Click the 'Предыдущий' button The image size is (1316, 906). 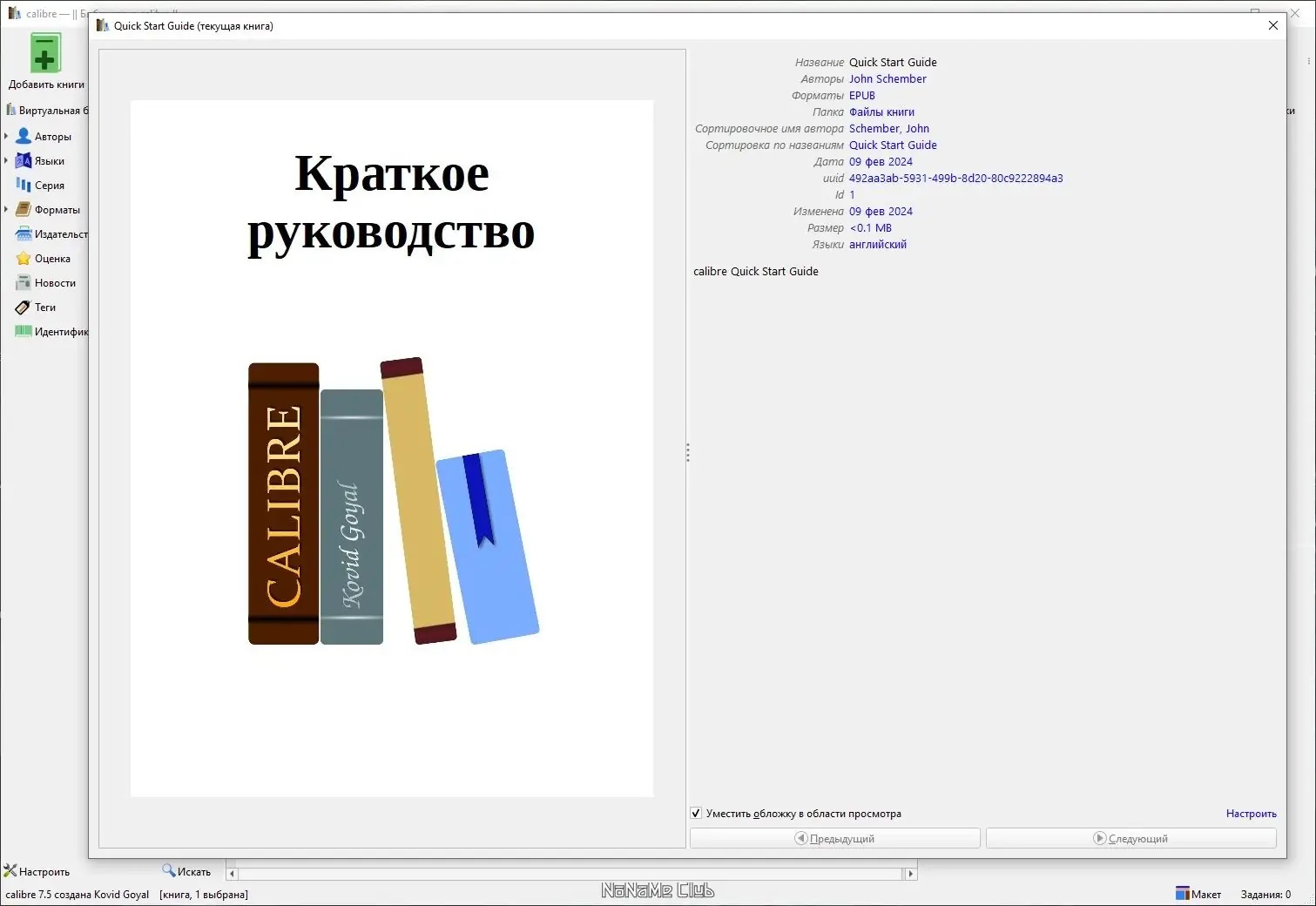pos(834,838)
